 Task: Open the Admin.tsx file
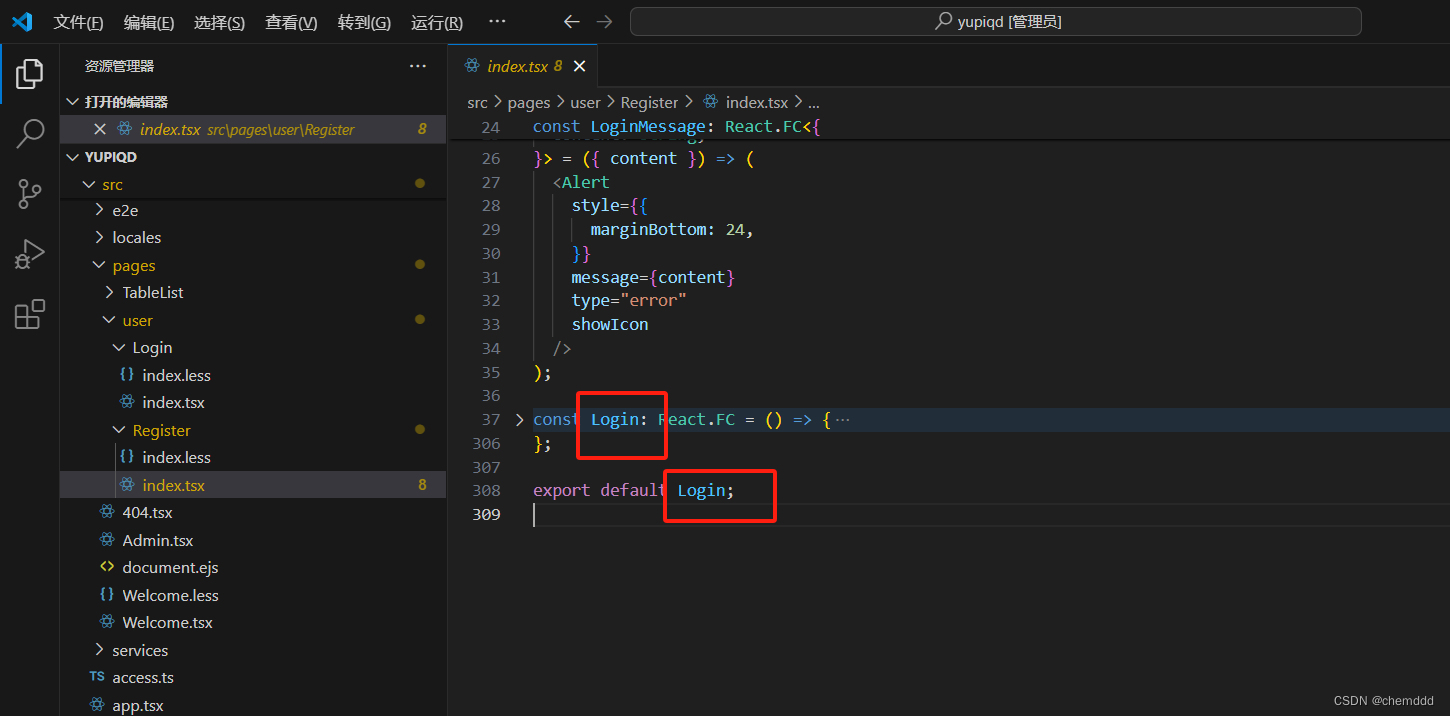[x=158, y=540]
